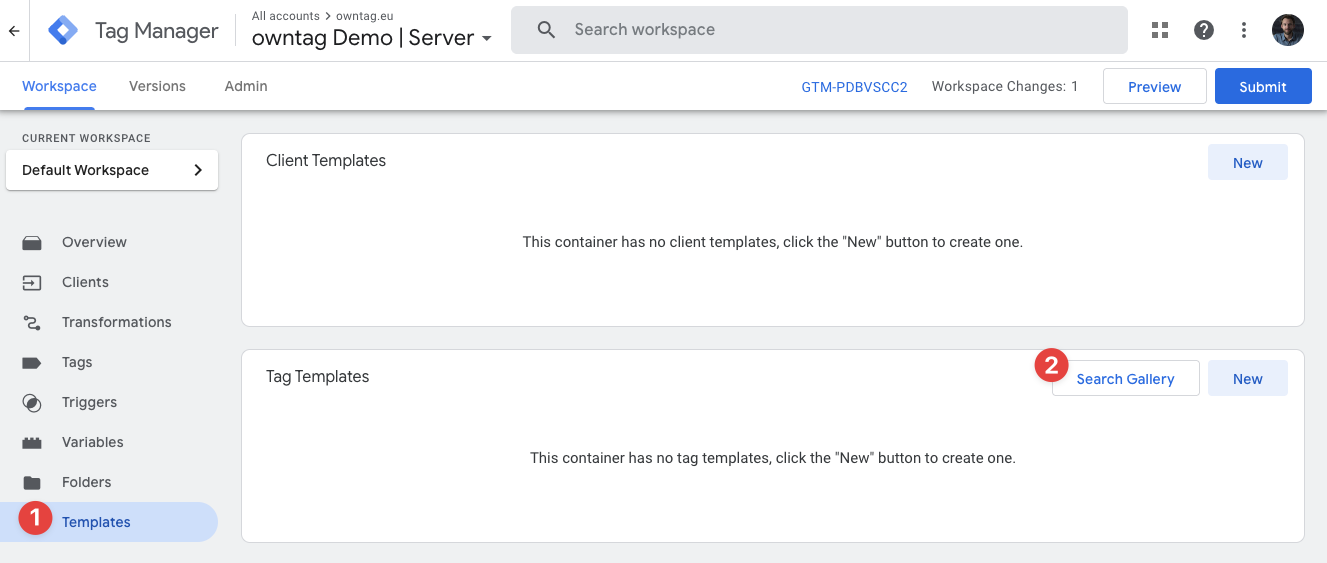Go to Variables in the sidebar
This screenshot has height=563, width=1327.
click(92, 442)
